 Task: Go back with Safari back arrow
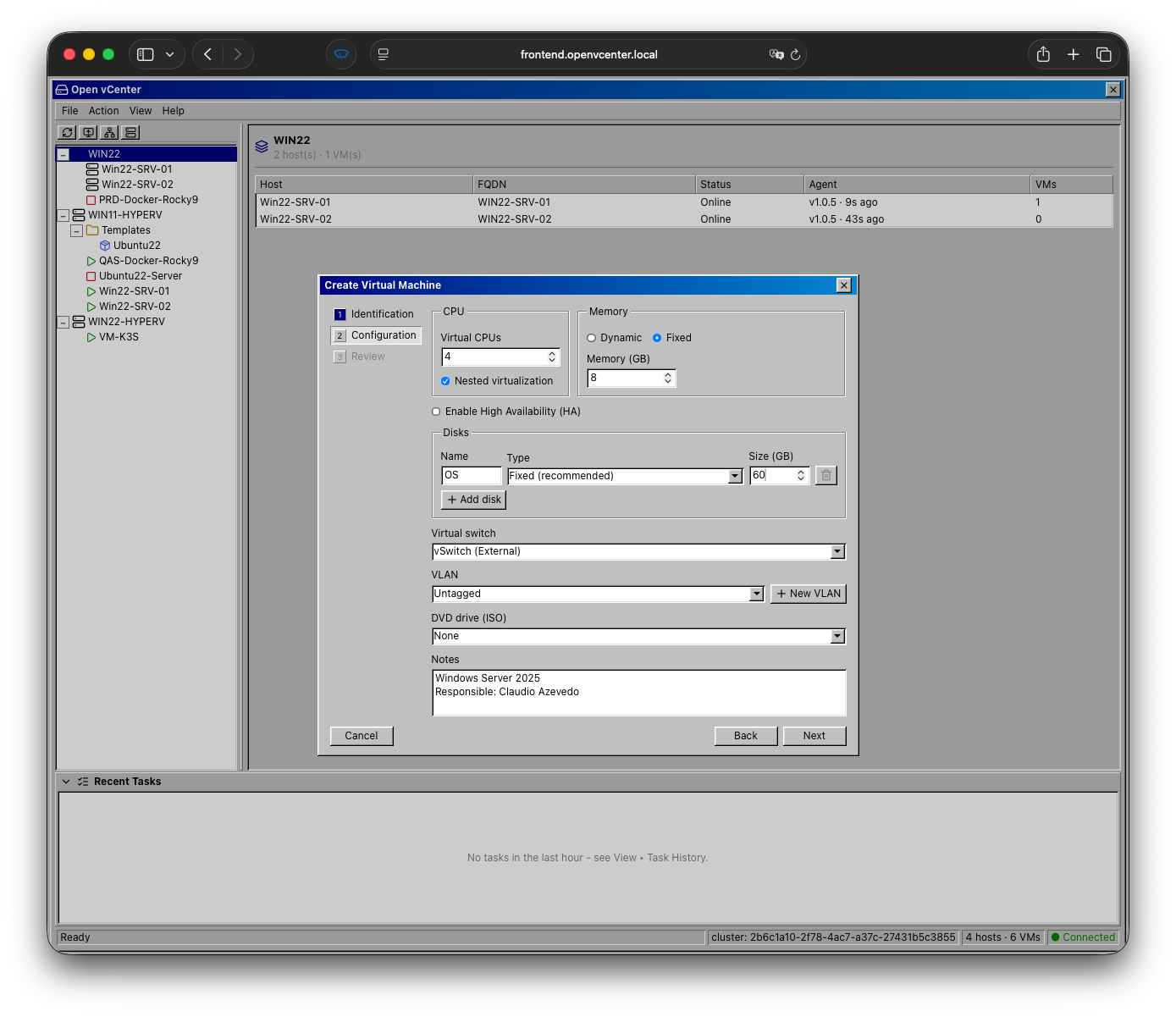(x=207, y=54)
